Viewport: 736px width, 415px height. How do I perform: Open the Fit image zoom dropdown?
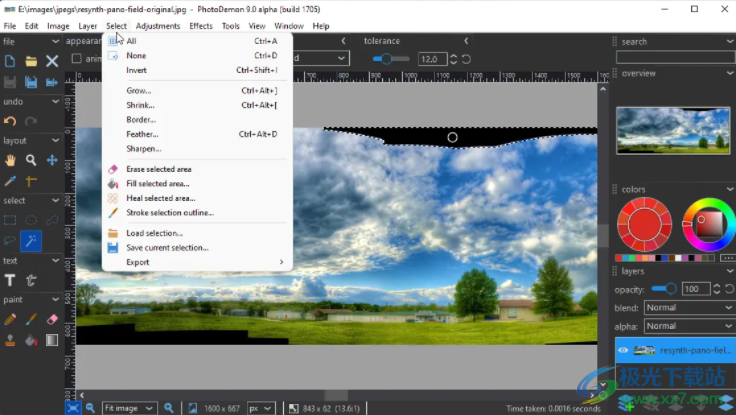point(129,408)
